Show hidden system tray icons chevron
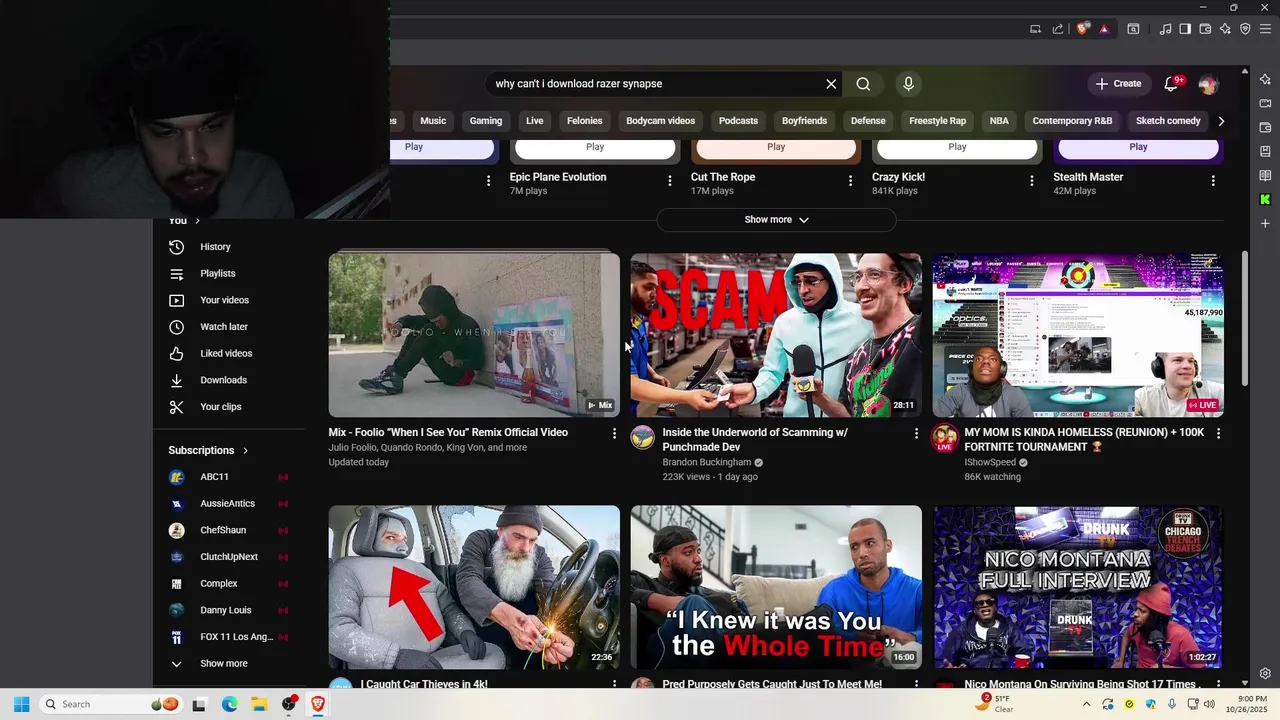1280x720 pixels. pos(1086,704)
